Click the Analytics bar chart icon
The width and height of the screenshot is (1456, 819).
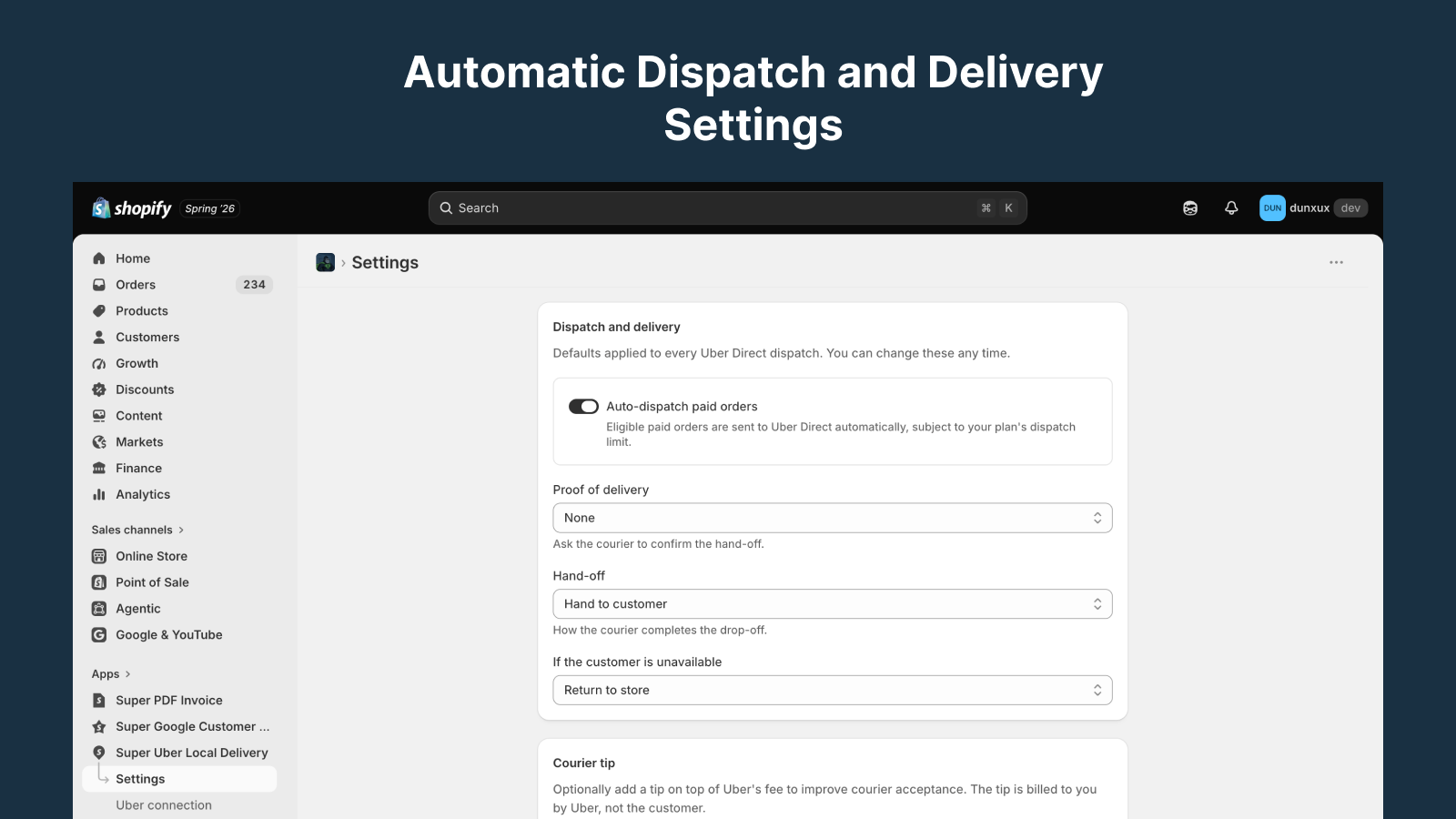(x=99, y=495)
